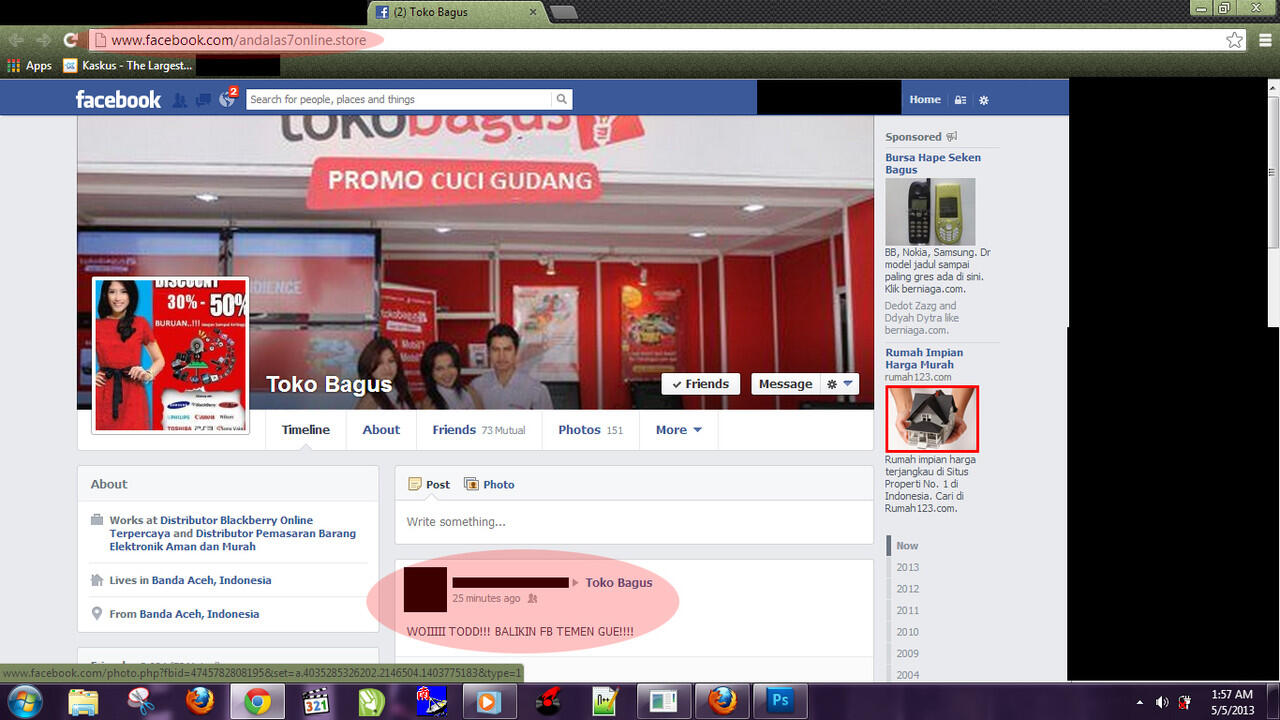1280x720 pixels.
Task: Click the Facebook logo in header
Action: (118, 99)
